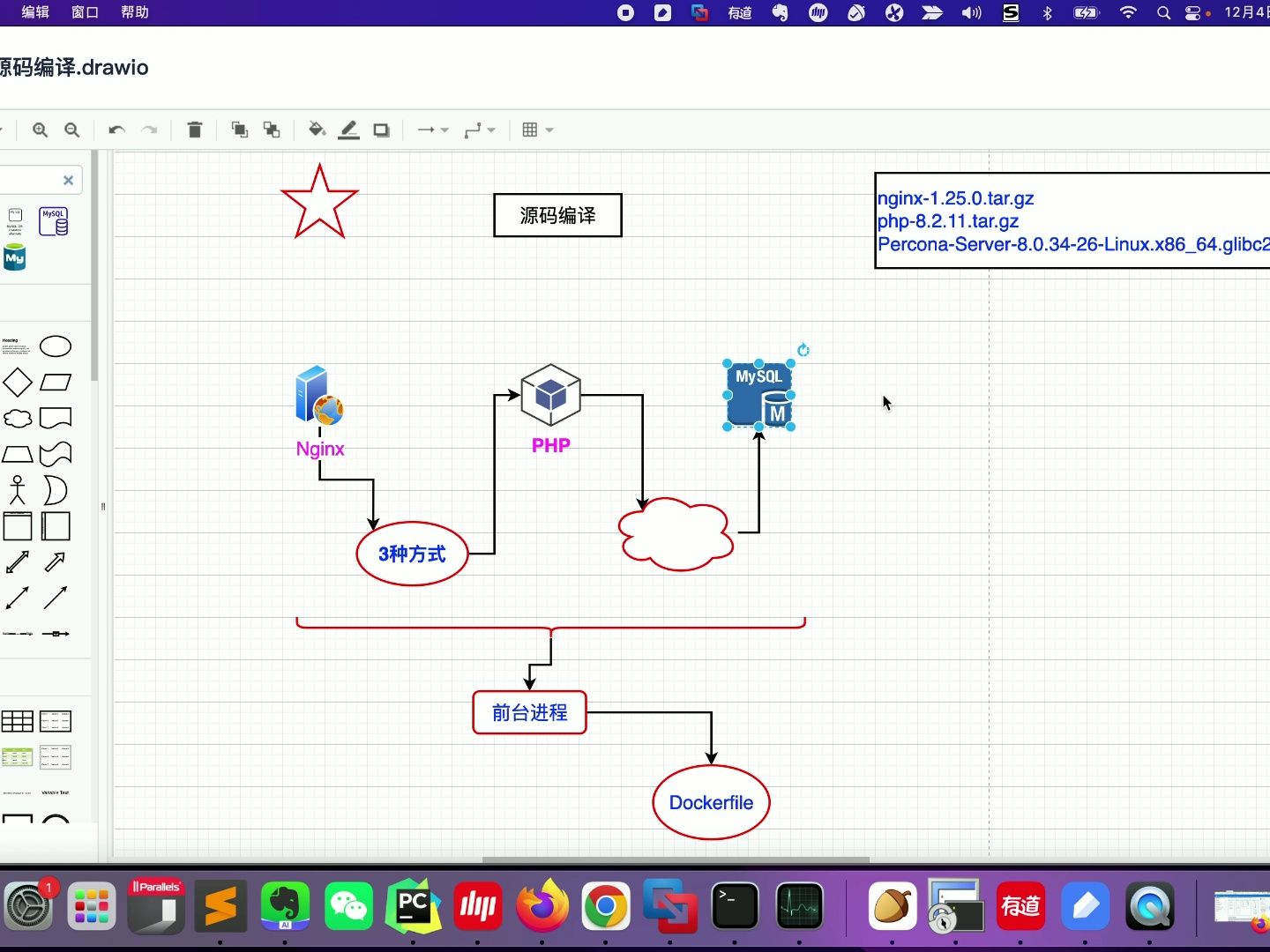The image size is (1270, 952).
Task: Select the 源码编译 title box
Action: point(557,215)
